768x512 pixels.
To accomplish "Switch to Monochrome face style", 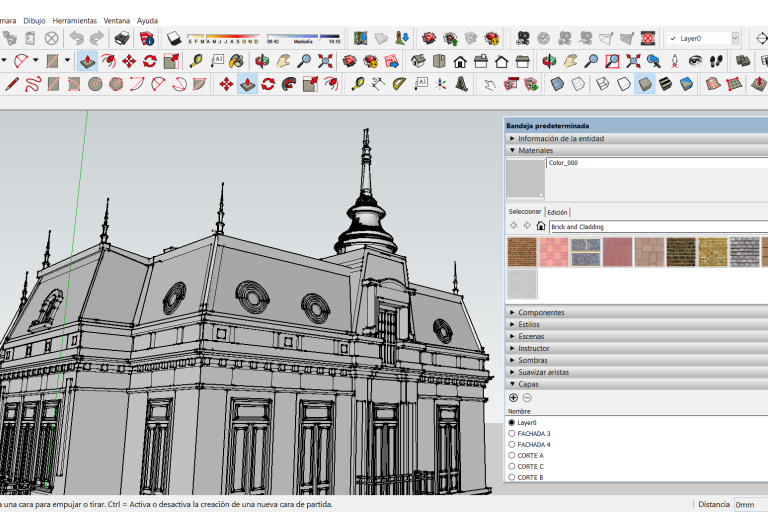I will (686, 84).
